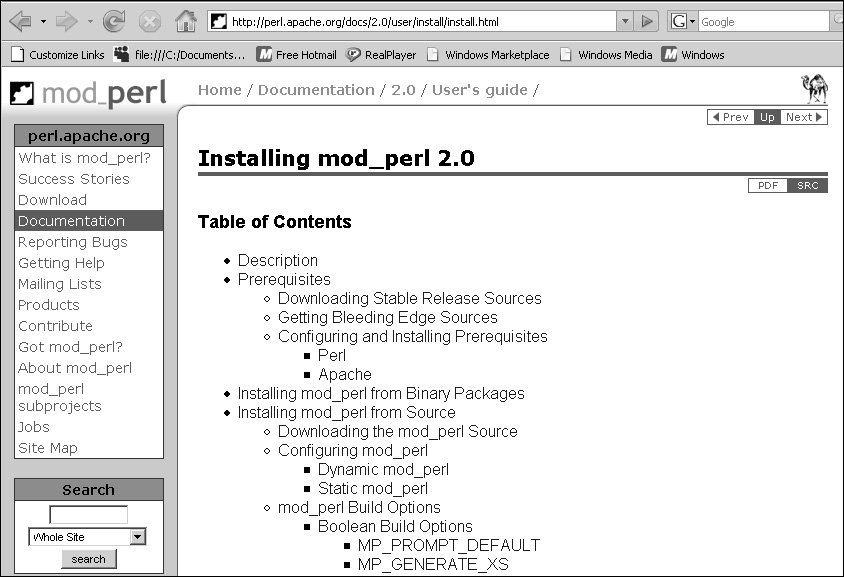
Task: Open Site Map in sidebar
Action: coord(48,448)
